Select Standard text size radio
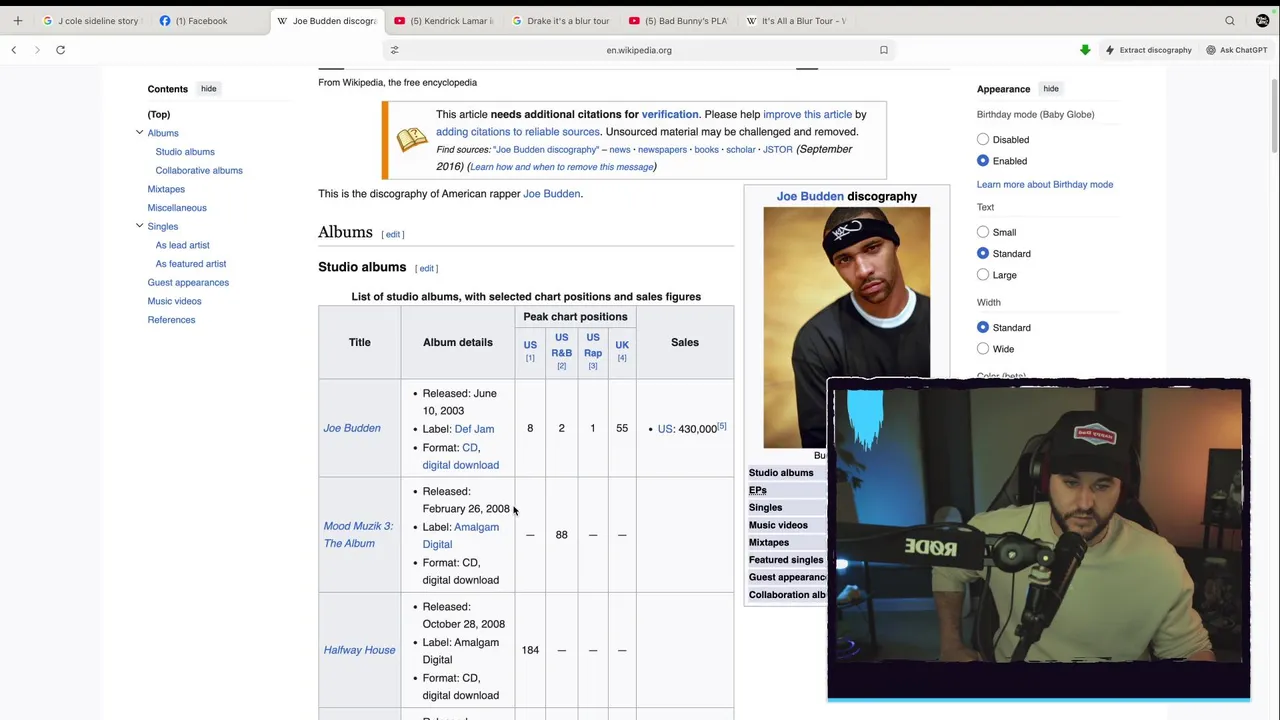1280x720 pixels. click(983, 254)
